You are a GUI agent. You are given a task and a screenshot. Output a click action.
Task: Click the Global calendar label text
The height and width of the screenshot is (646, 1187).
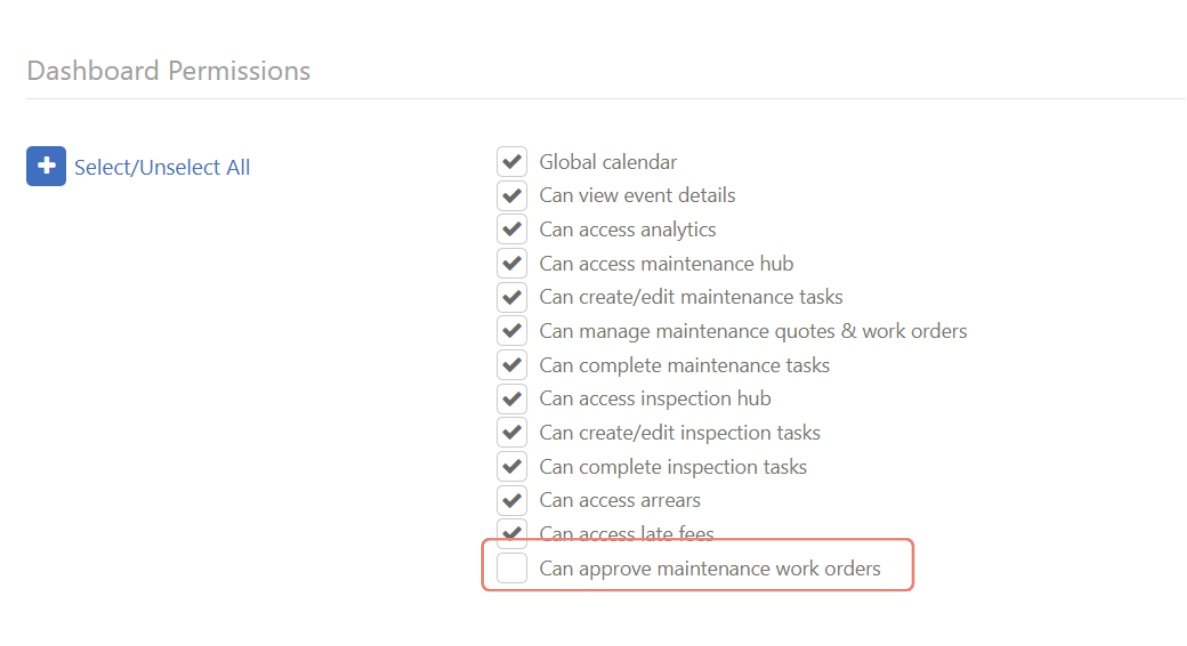pos(608,162)
